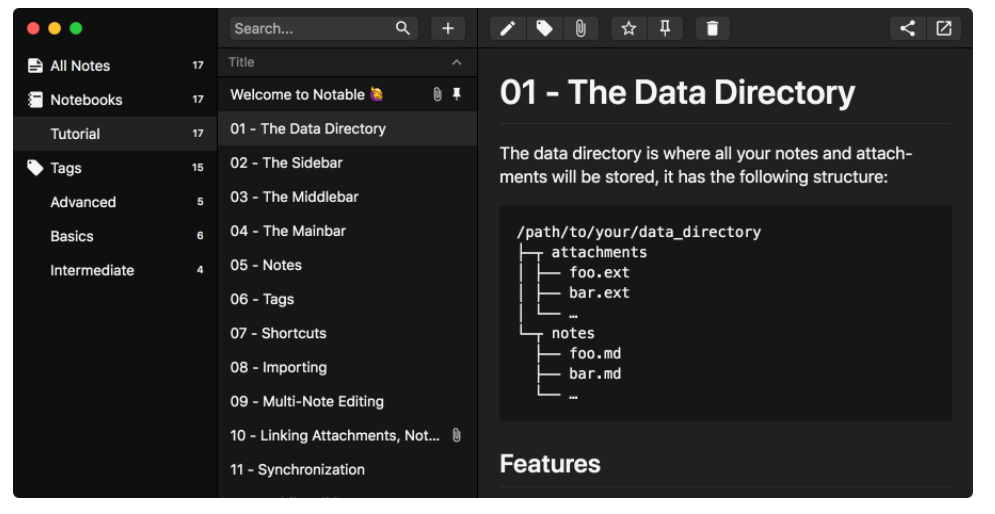
Task: Open note 05 - Notes
Action: [x=347, y=265]
